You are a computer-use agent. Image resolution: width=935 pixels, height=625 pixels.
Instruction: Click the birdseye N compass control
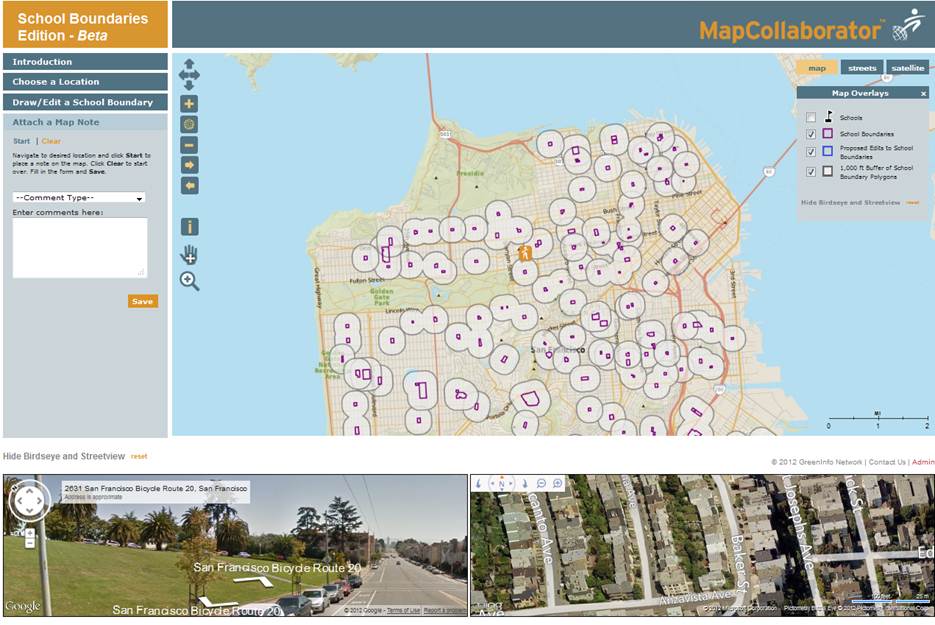tap(501, 484)
